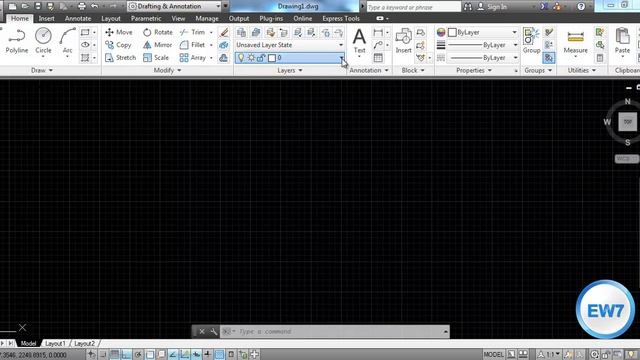Select the Arc drawing tool

click(x=67, y=41)
